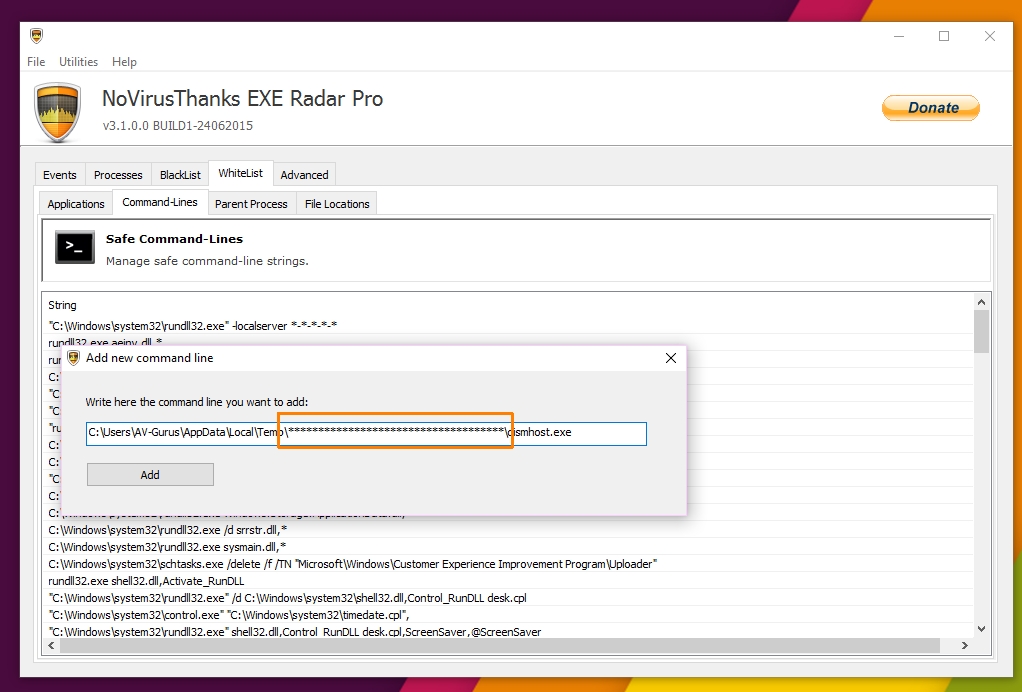This screenshot has height=692, width=1022.
Task: Select the schtasks.exe /delete Uploader row
Action: point(508,564)
